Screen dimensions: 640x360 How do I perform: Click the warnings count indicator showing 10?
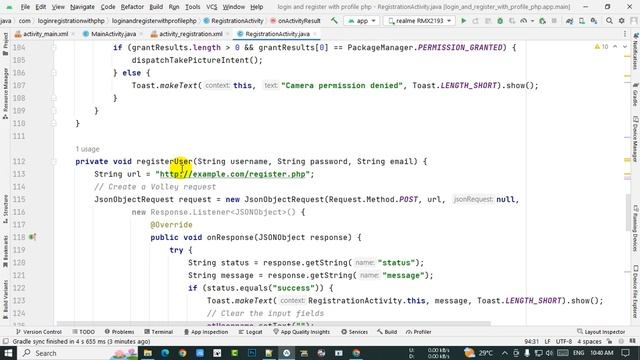point(601,47)
